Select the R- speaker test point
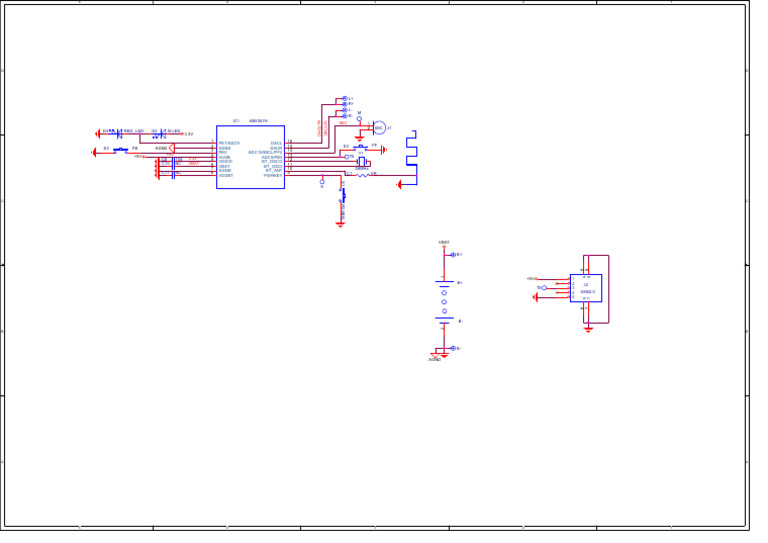768x543 pixels. pyautogui.click(x=345, y=116)
